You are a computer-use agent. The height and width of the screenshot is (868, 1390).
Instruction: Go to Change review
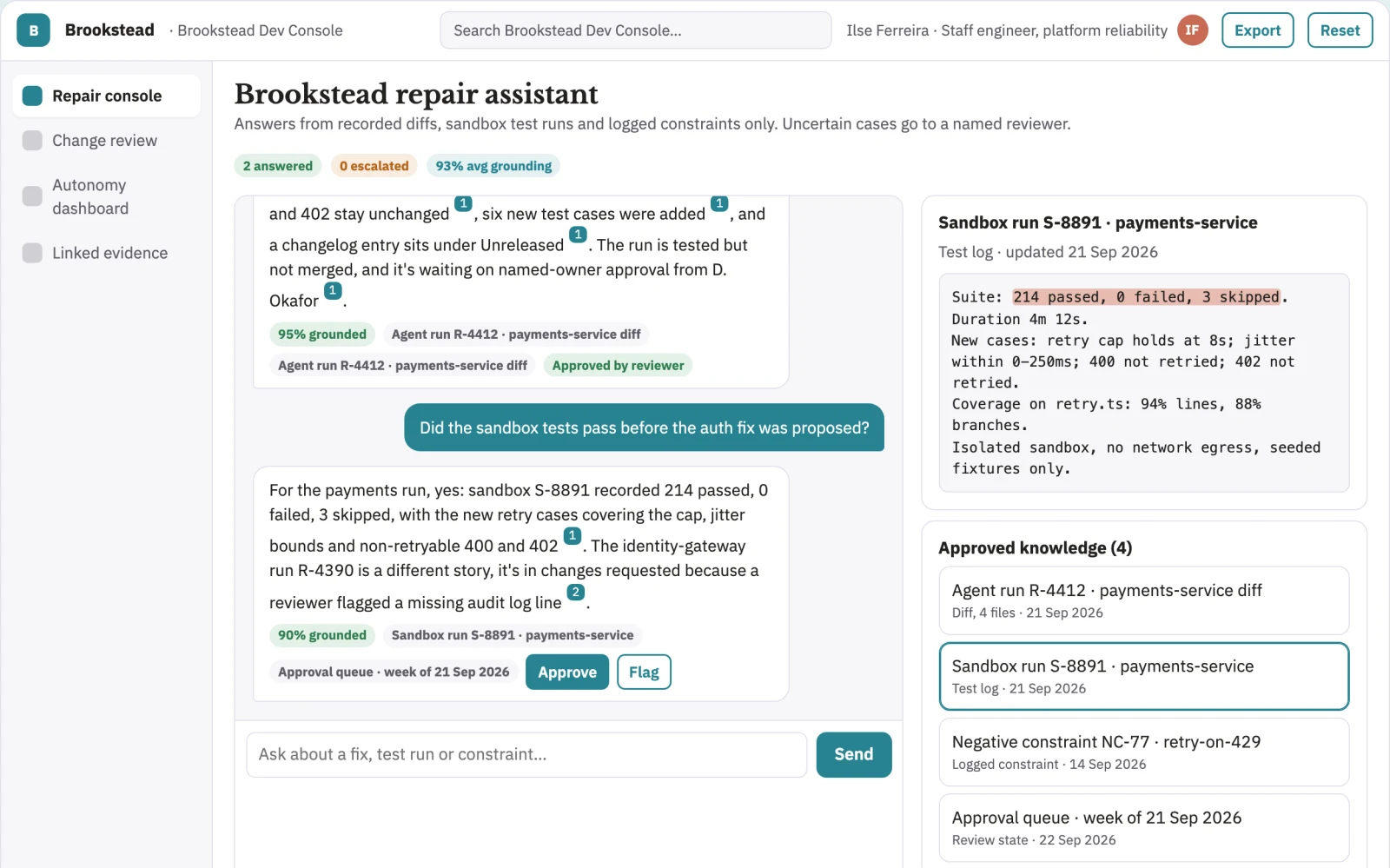pos(106,141)
